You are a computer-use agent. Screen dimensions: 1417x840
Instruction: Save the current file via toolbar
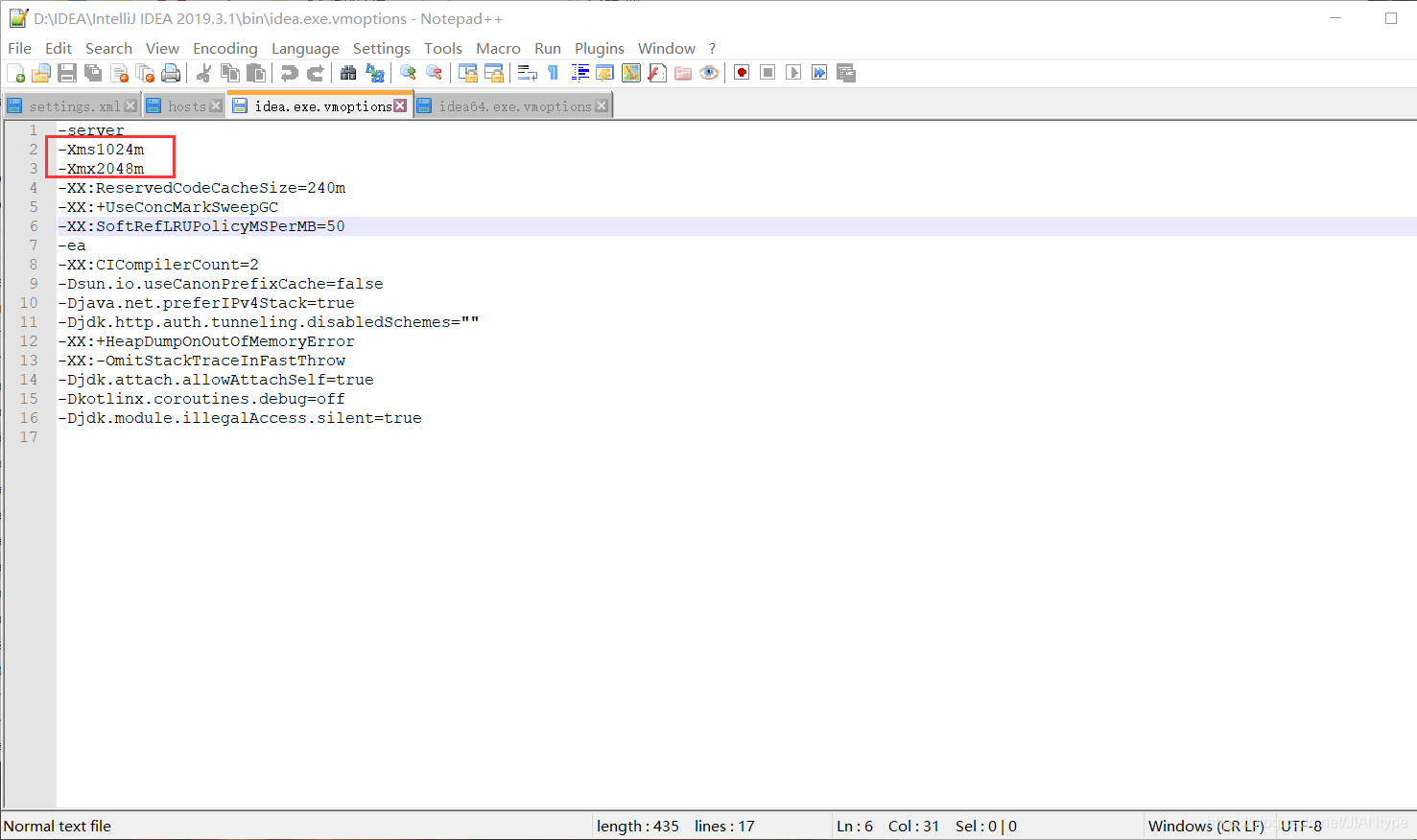click(67, 73)
